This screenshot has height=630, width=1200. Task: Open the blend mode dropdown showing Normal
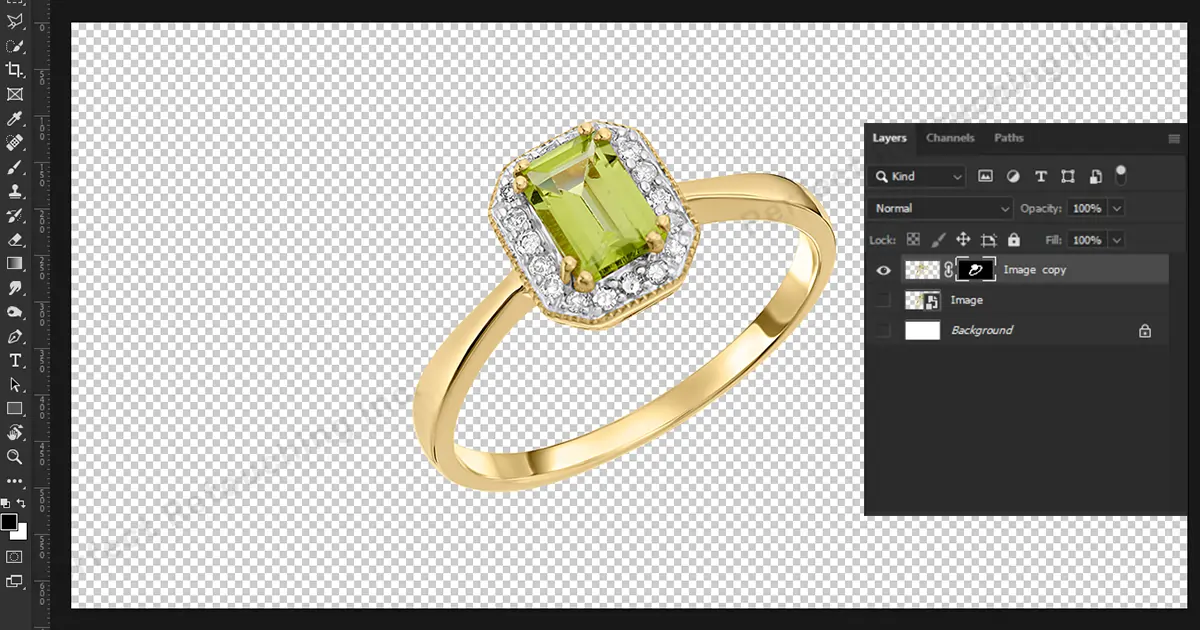pyautogui.click(x=940, y=208)
